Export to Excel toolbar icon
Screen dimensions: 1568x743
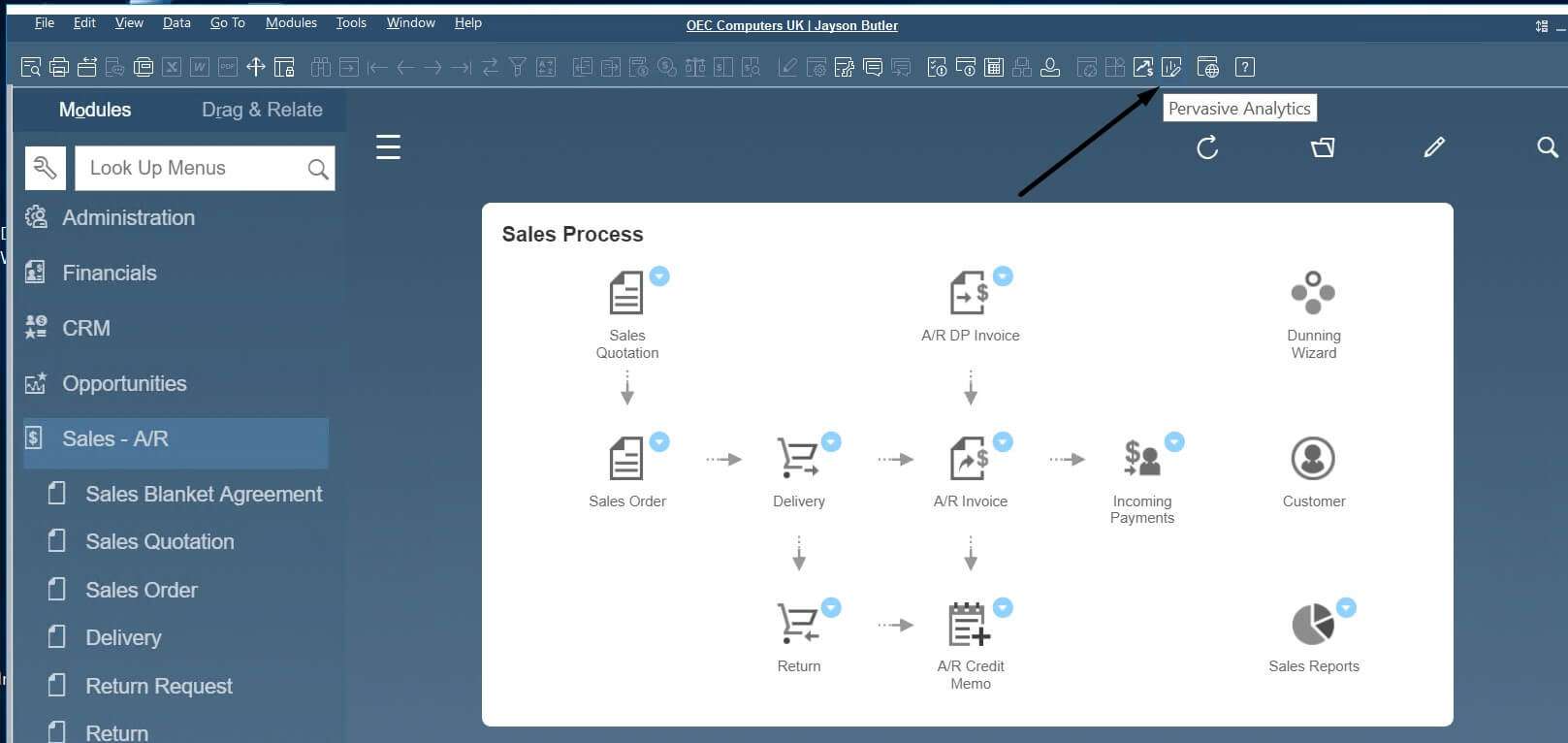(172, 67)
